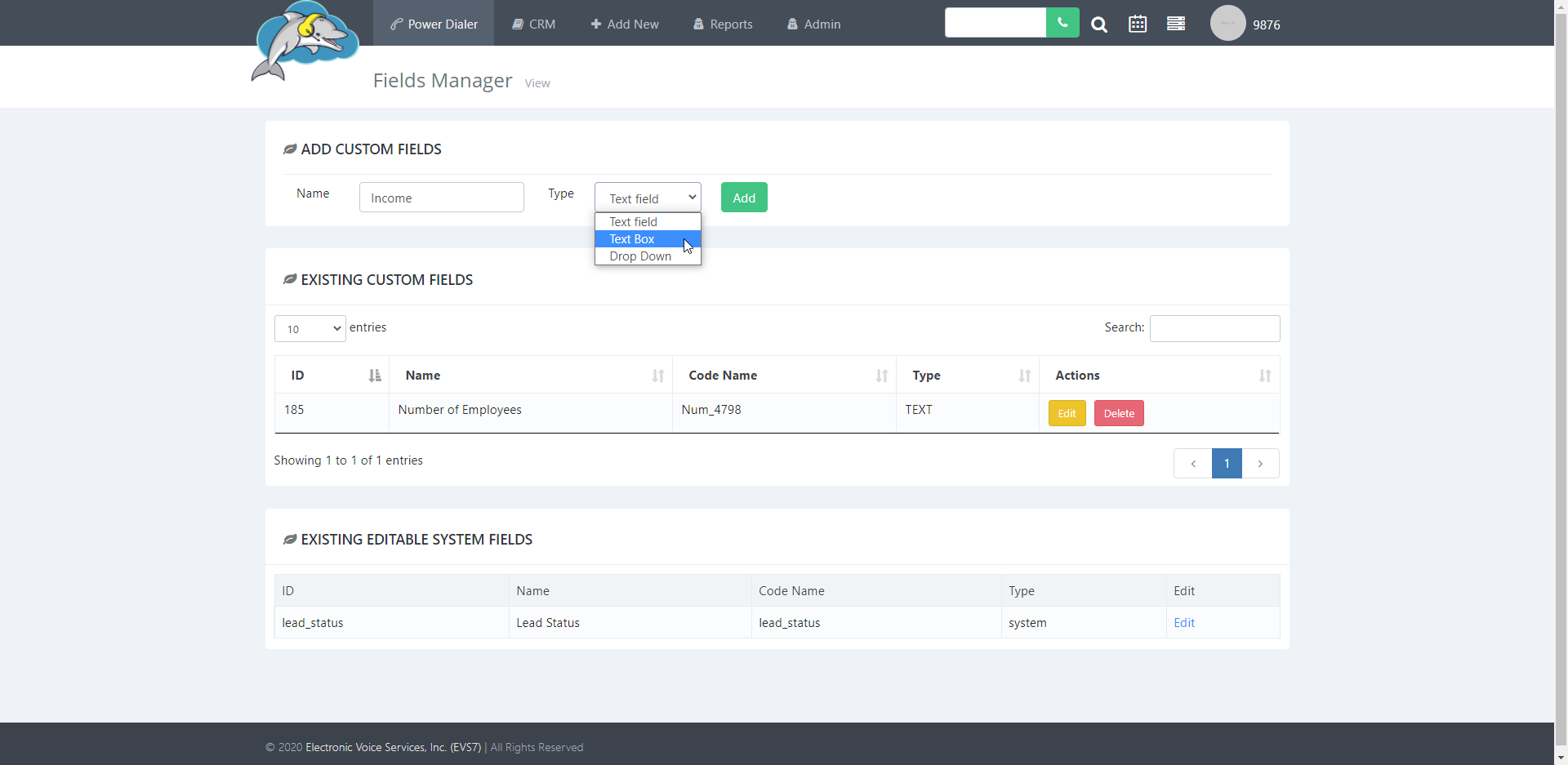
Task: Open the Power Dialer menu
Action: pos(434,24)
